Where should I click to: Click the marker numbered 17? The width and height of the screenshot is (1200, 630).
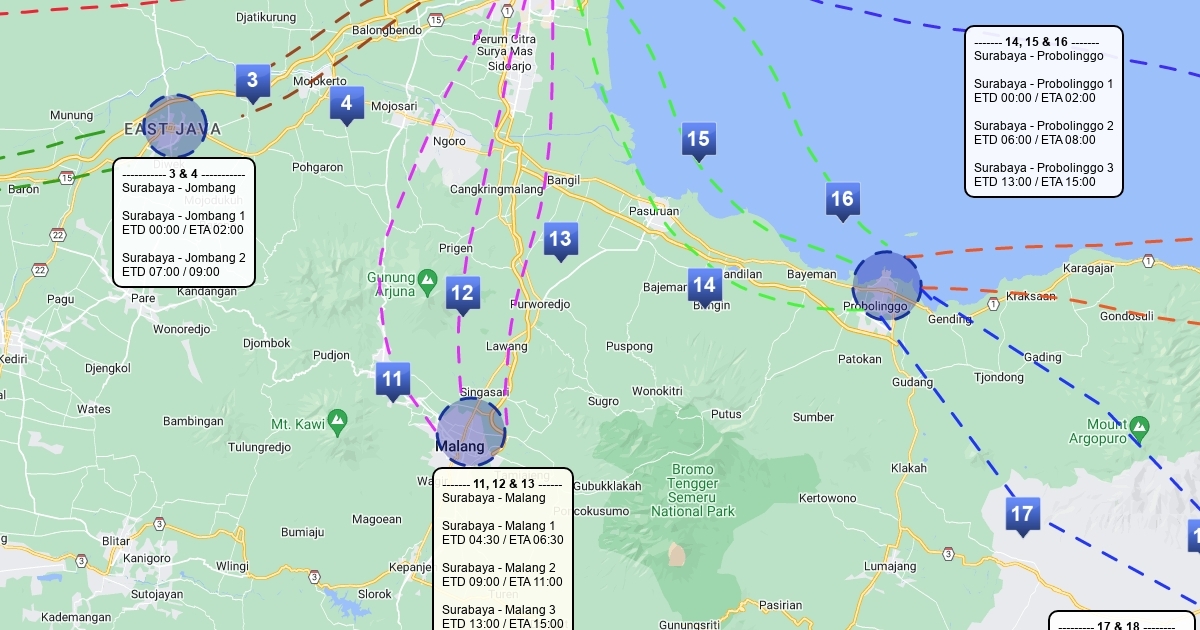coord(1022,515)
